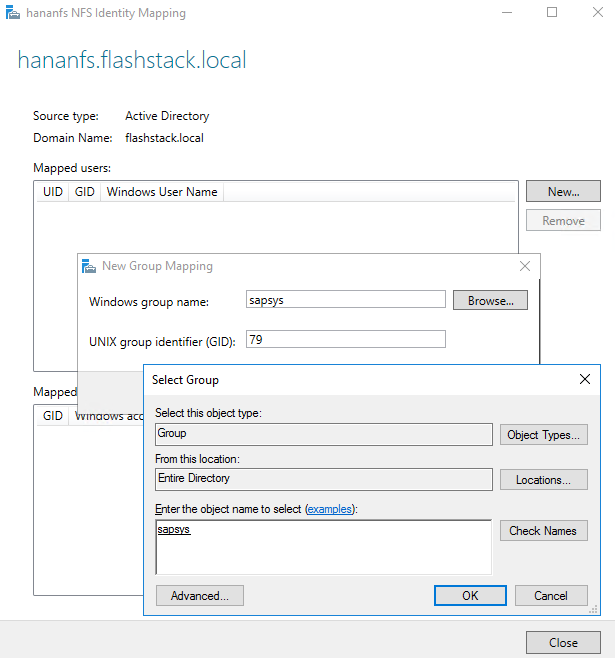Click the Select Group resize grip
615x658 pixels.
tap(594, 609)
